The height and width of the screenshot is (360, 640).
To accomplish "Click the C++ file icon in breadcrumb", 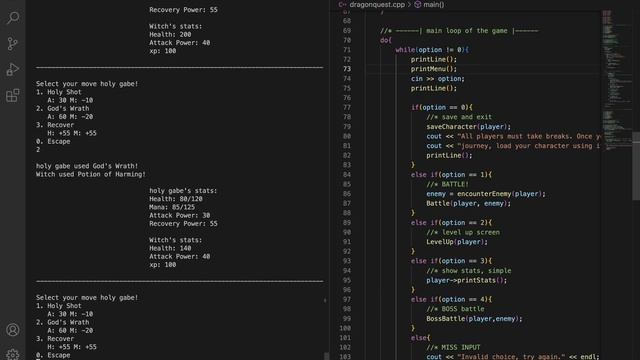I will [342, 4].
